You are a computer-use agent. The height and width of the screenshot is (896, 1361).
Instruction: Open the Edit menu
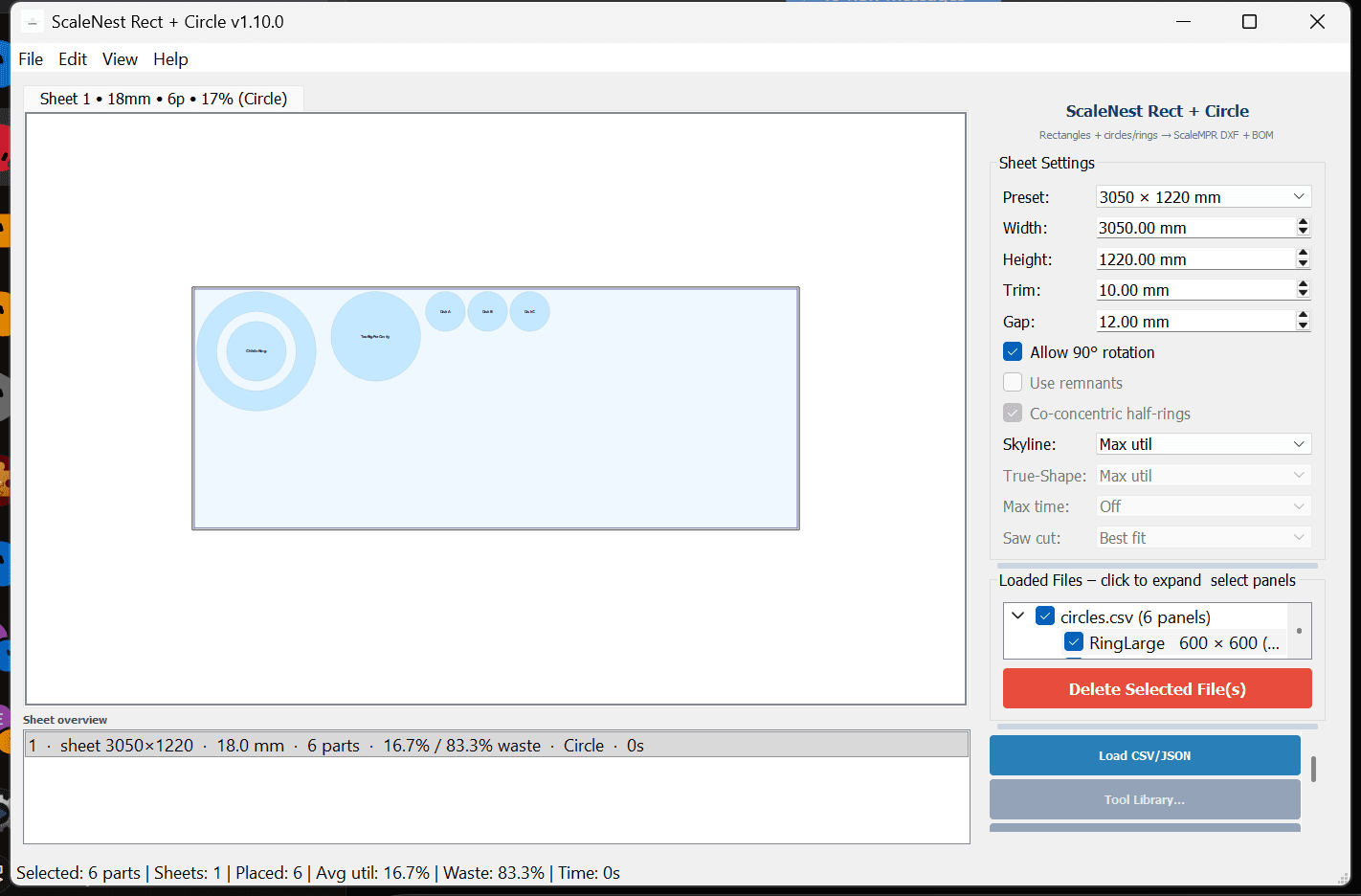point(73,59)
